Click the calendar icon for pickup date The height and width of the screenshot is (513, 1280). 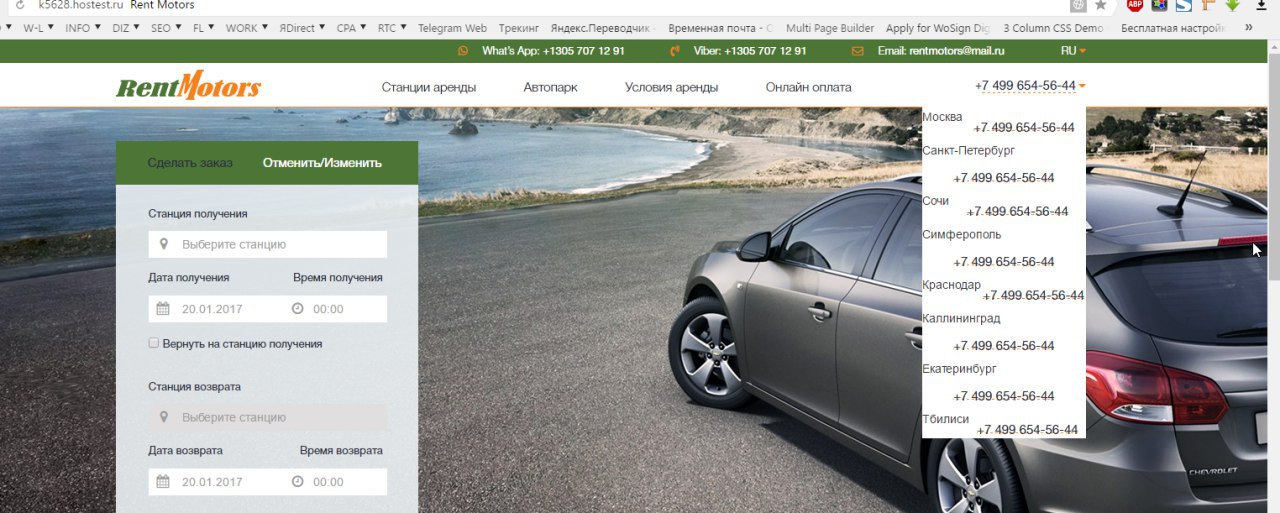(163, 309)
